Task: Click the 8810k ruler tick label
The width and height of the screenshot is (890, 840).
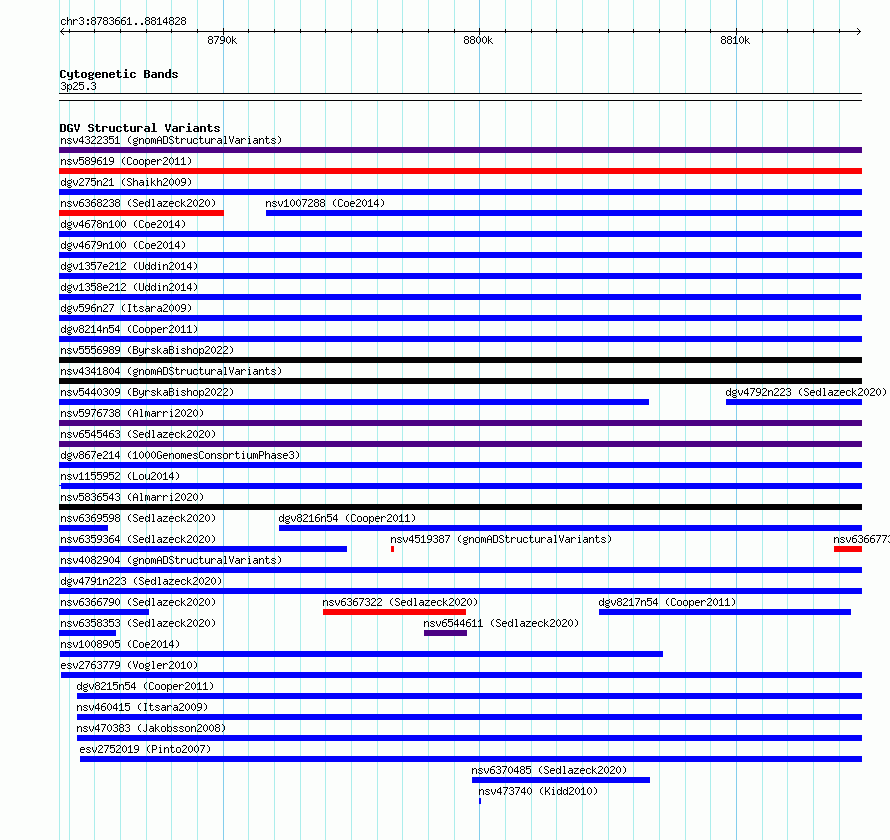Action: tap(735, 40)
